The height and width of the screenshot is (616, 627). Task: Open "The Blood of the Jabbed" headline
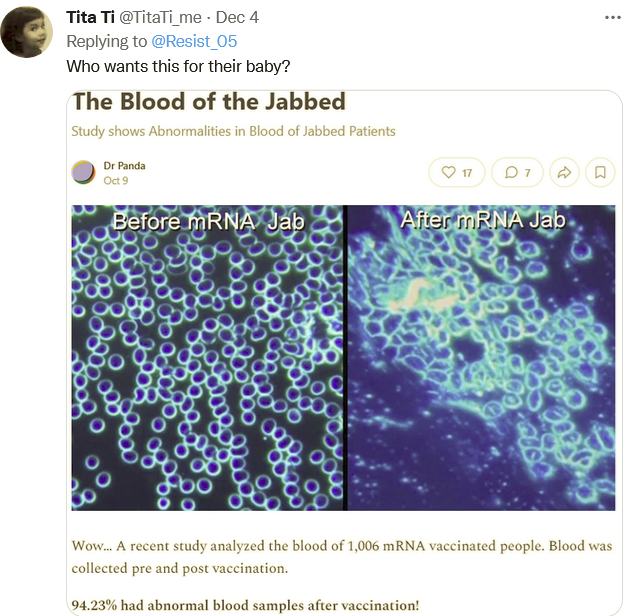pos(209,102)
